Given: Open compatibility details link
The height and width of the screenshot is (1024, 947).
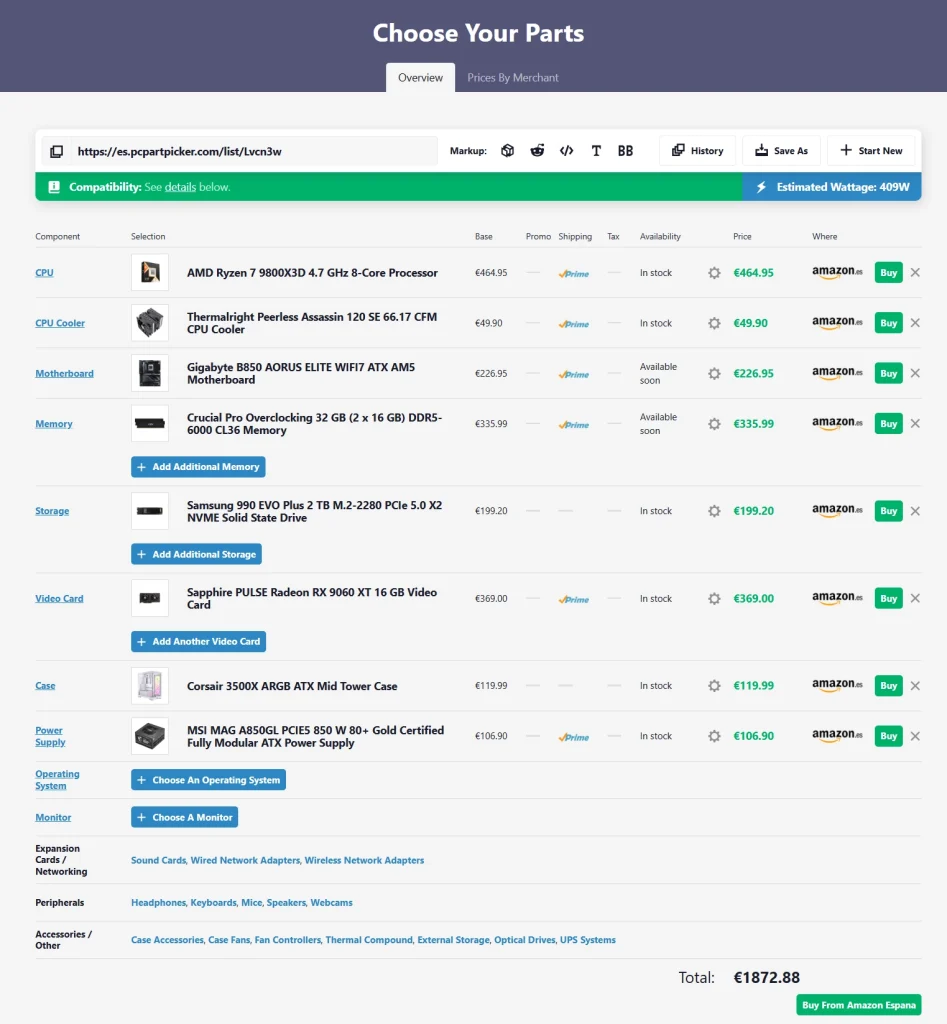Looking at the screenshot, I should click(x=180, y=187).
